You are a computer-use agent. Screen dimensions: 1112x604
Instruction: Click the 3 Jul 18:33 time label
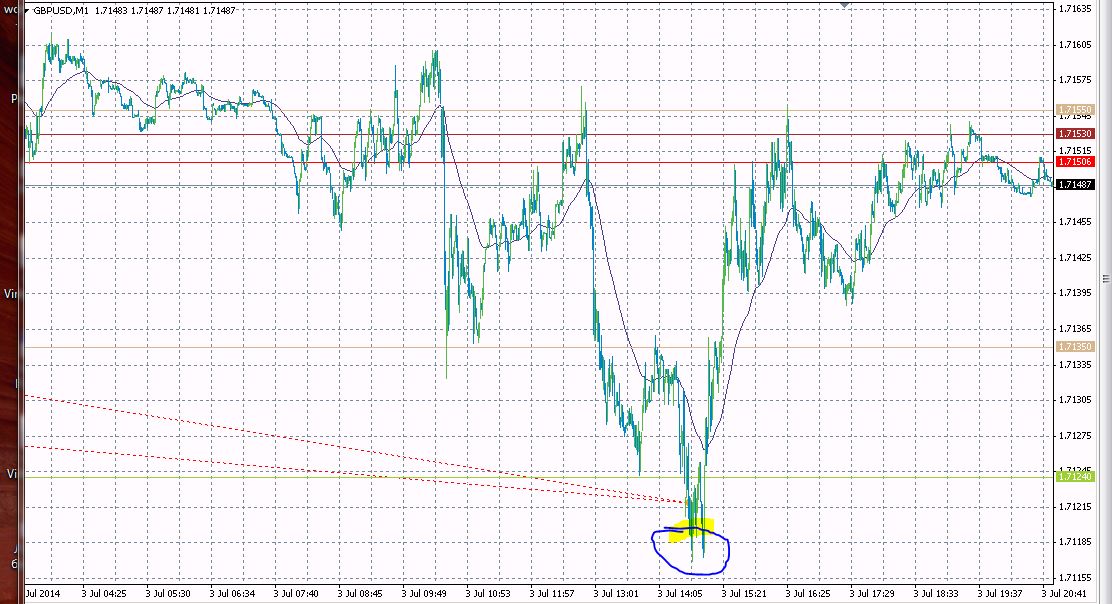click(x=936, y=593)
